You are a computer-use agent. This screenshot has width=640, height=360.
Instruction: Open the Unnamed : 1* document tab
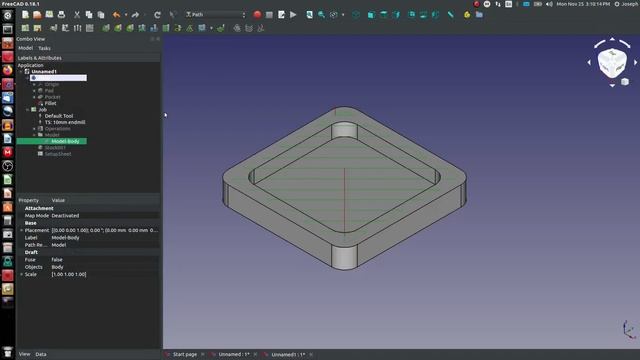point(234,354)
